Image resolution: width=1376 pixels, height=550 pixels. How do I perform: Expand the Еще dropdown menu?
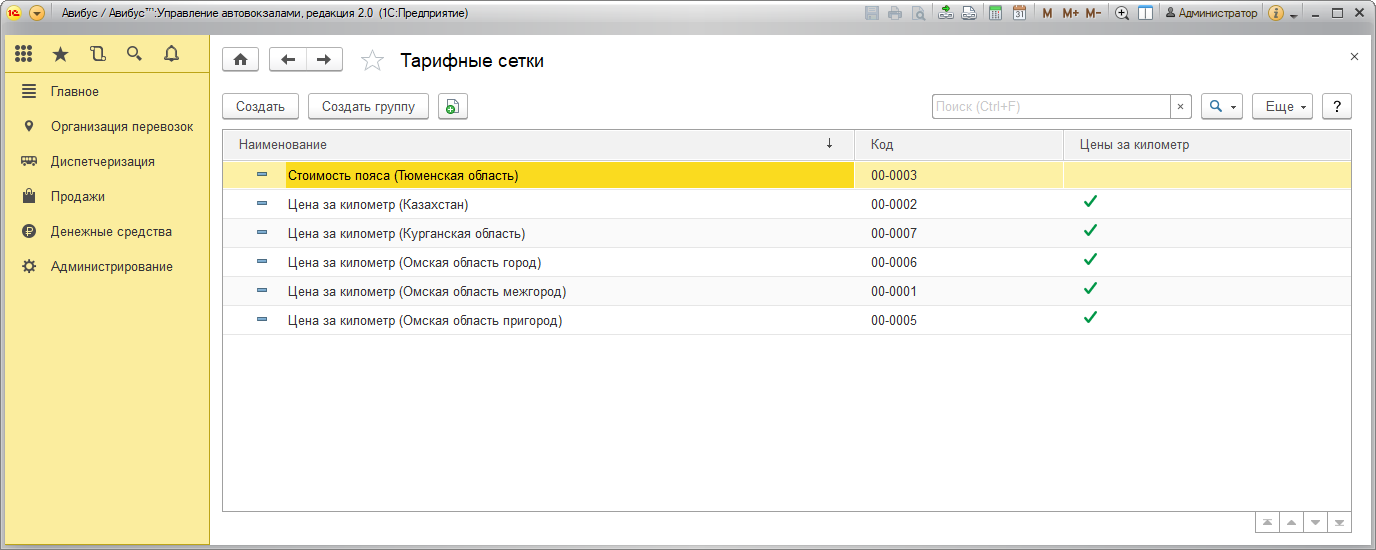[x=1282, y=107]
